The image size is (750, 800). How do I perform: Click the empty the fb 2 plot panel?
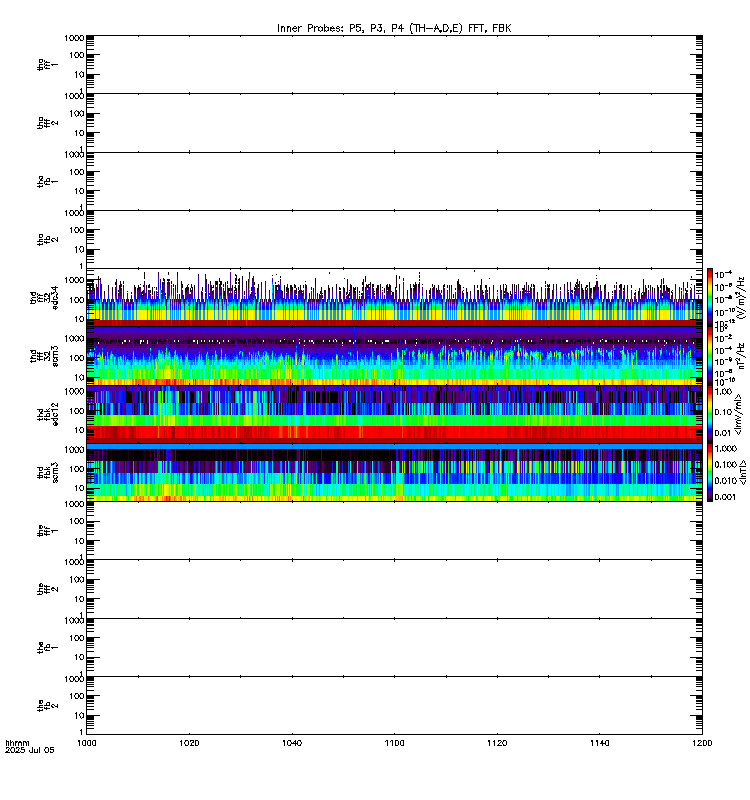tap(394, 706)
